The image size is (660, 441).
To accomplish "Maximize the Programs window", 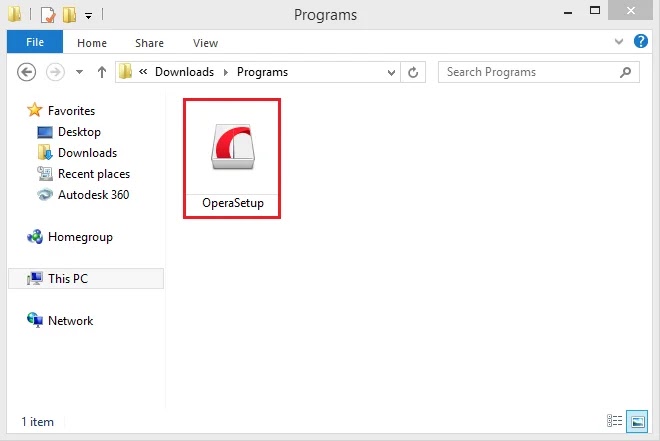I will 595,11.
